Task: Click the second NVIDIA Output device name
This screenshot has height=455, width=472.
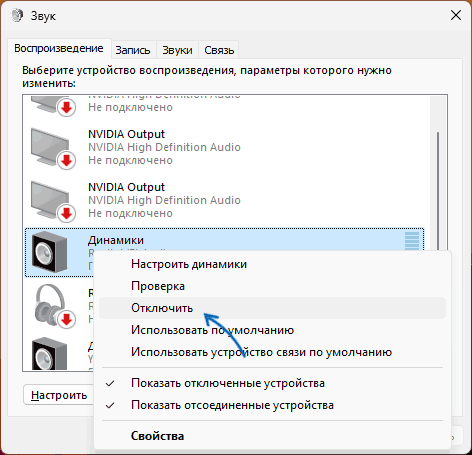Action: (x=126, y=134)
